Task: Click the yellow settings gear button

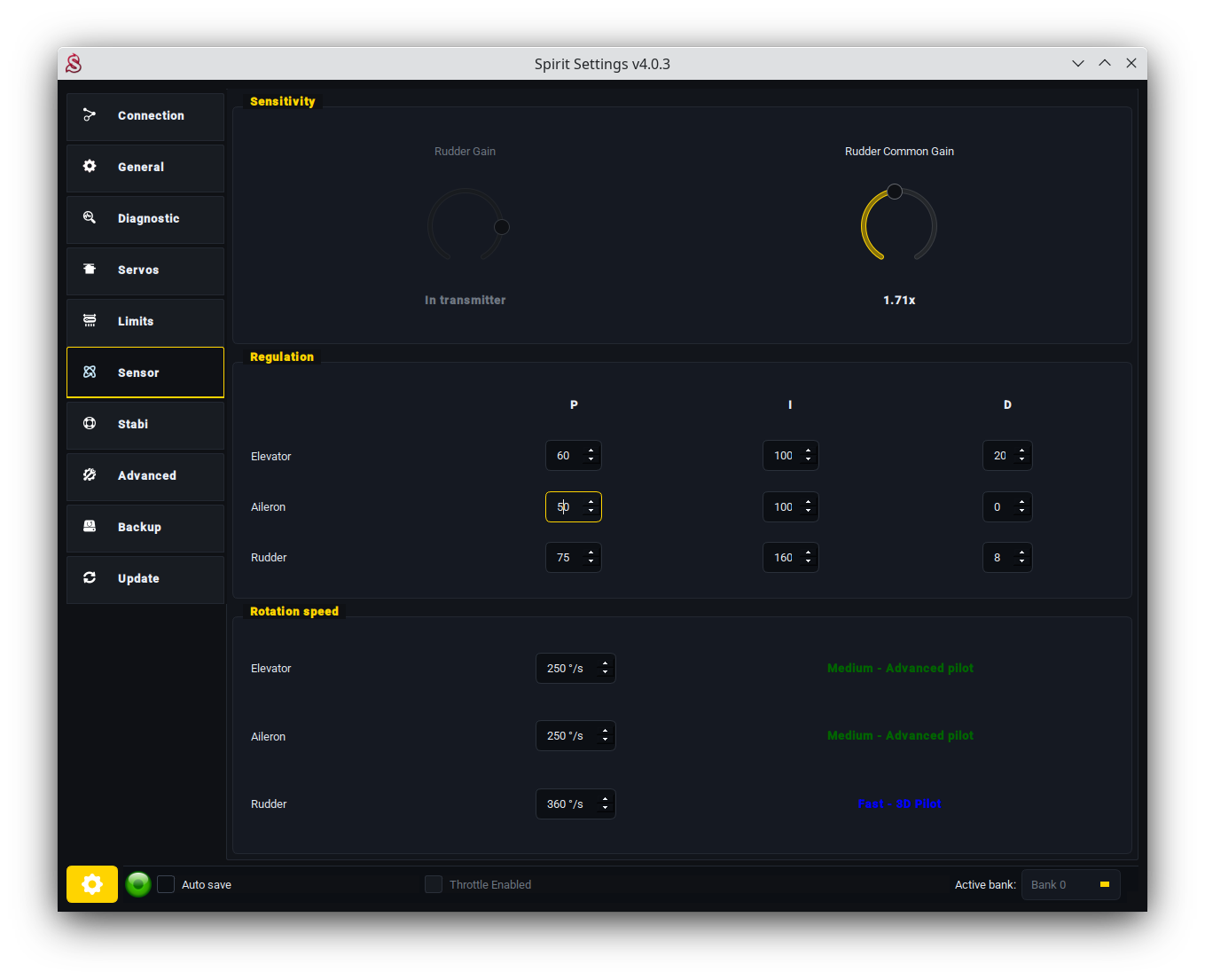Action: (92, 884)
